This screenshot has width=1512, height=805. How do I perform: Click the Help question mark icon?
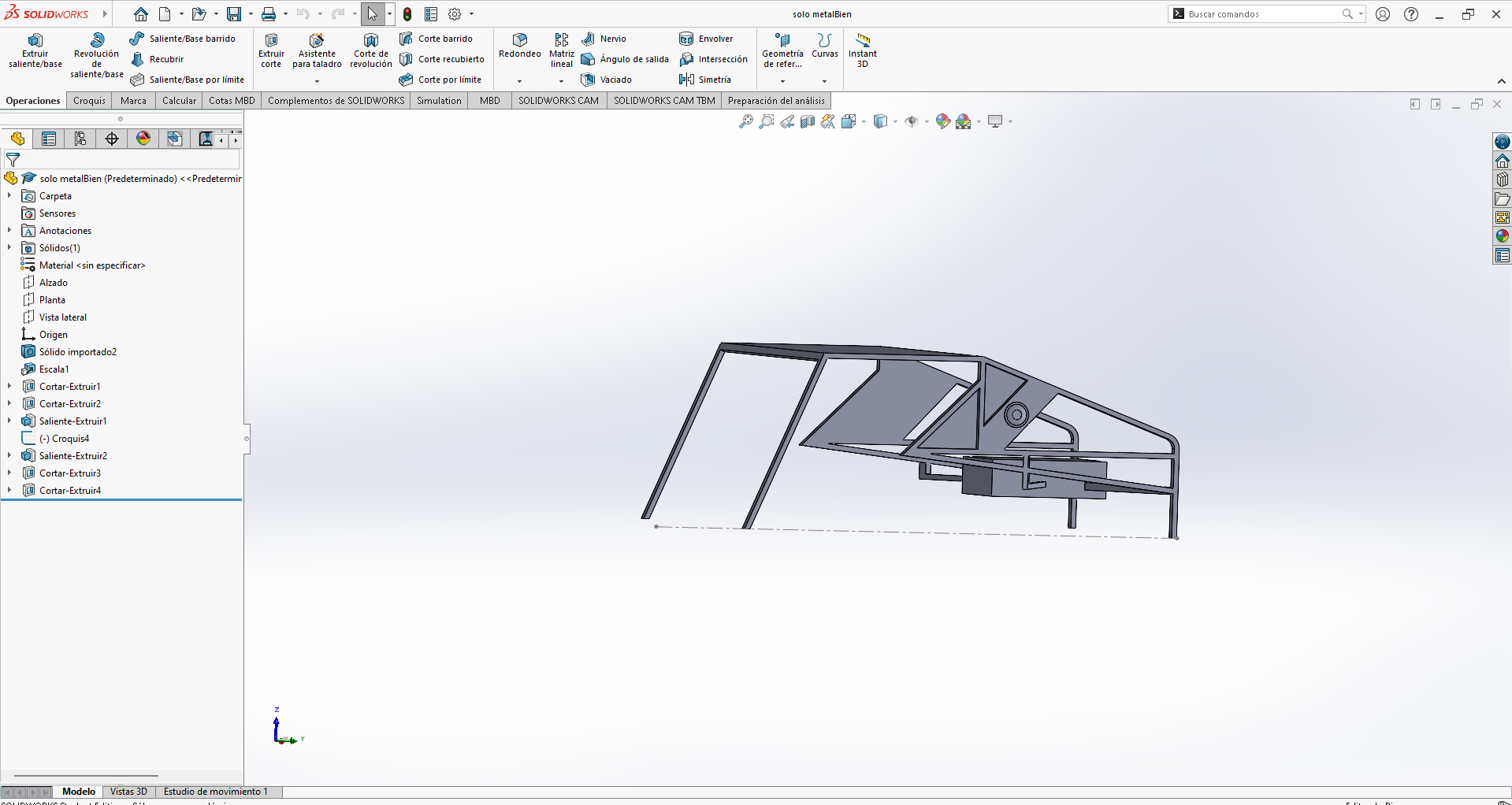pos(1411,14)
